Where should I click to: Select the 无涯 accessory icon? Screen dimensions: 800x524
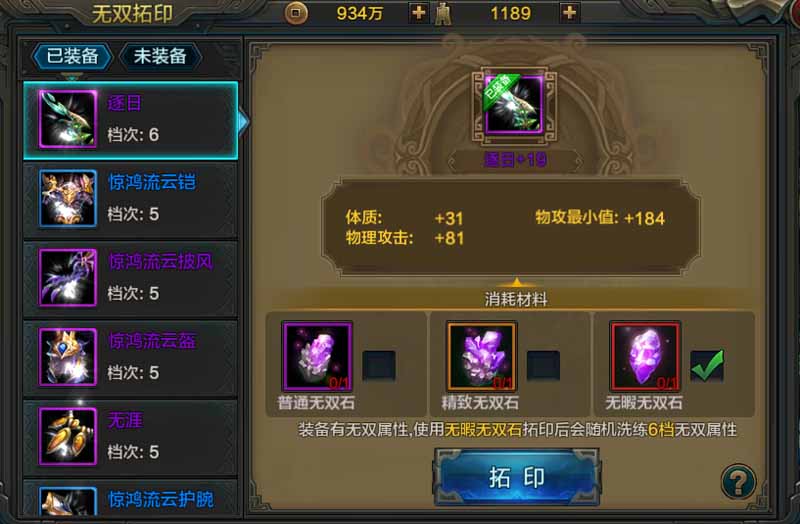coord(68,436)
